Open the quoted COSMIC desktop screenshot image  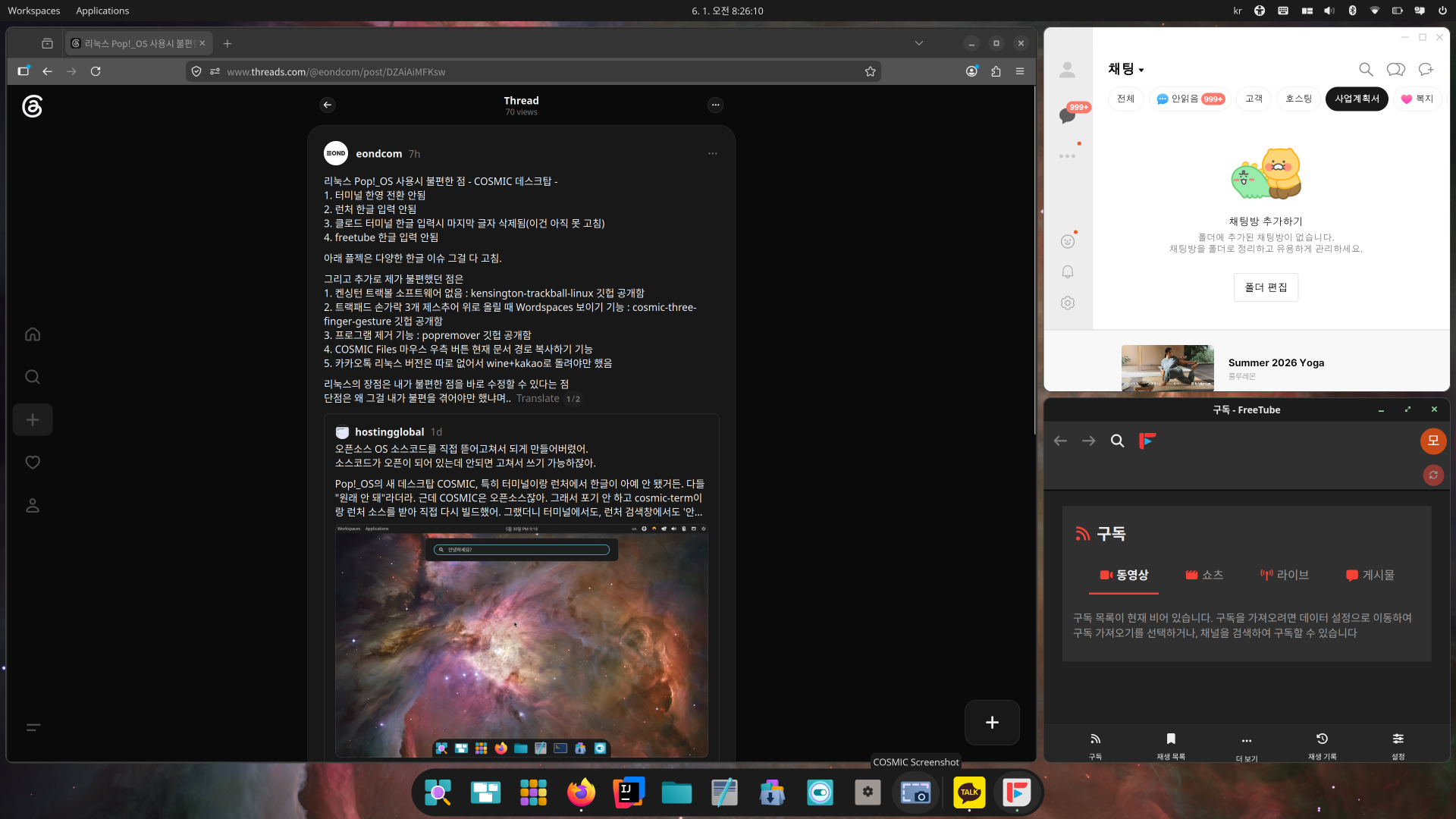[522, 641]
